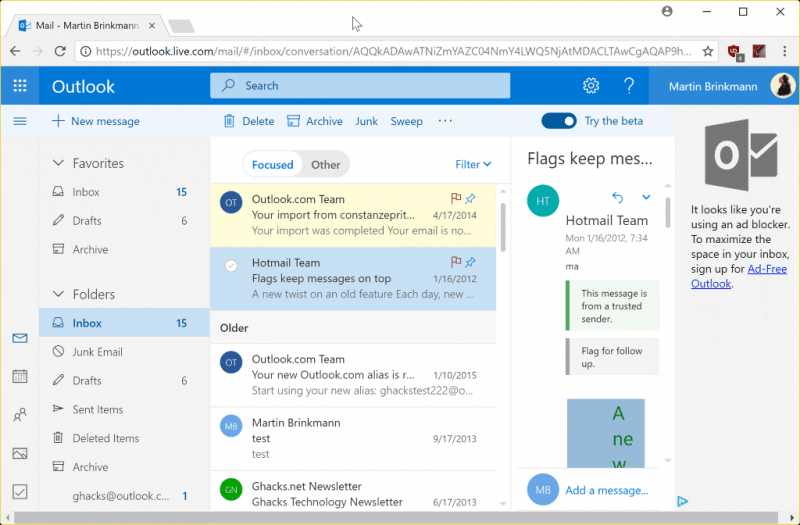Image resolution: width=800 pixels, height=525 pixels.
Task: Open the Deleted Items folder
Action: pyautogui.click(x=124, y=438)
